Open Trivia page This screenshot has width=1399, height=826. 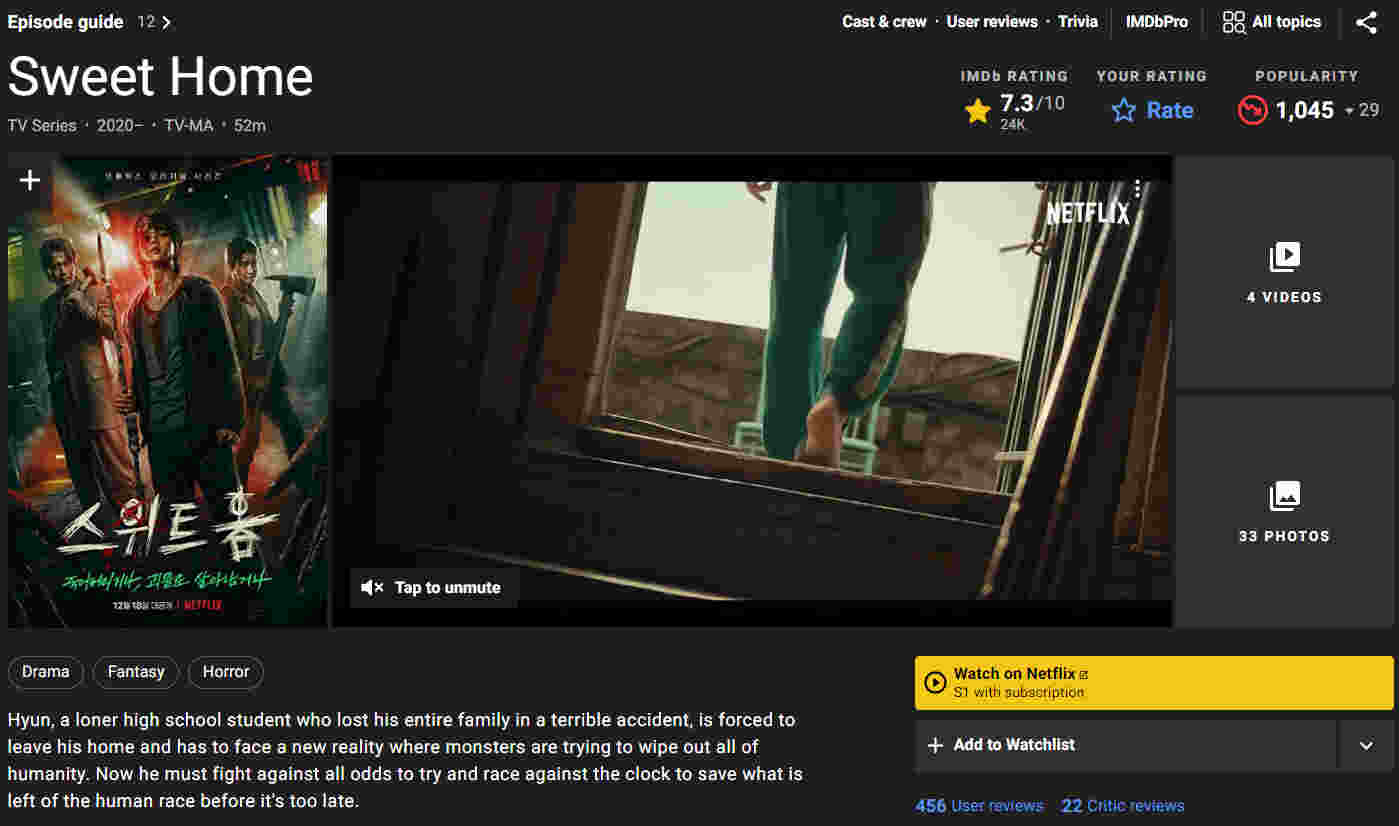tap(1078, 21)
